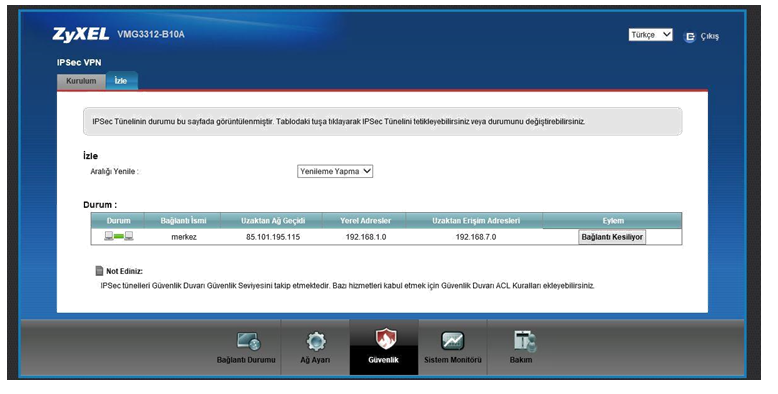Select the İzle tab

click(121, 81)
